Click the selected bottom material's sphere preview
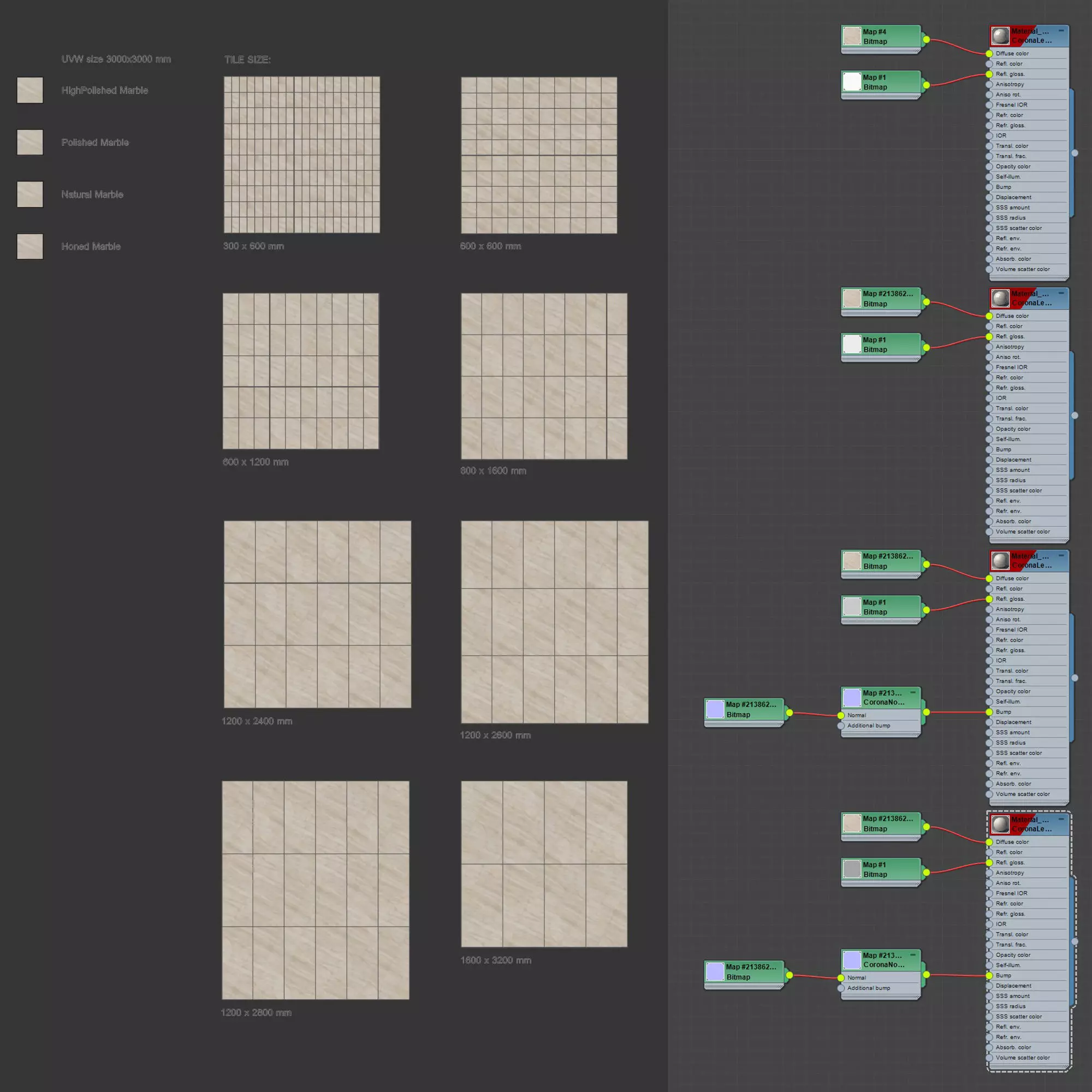The width and height of the screenshot is (1092, 1092). click(x=1000, y=824)
